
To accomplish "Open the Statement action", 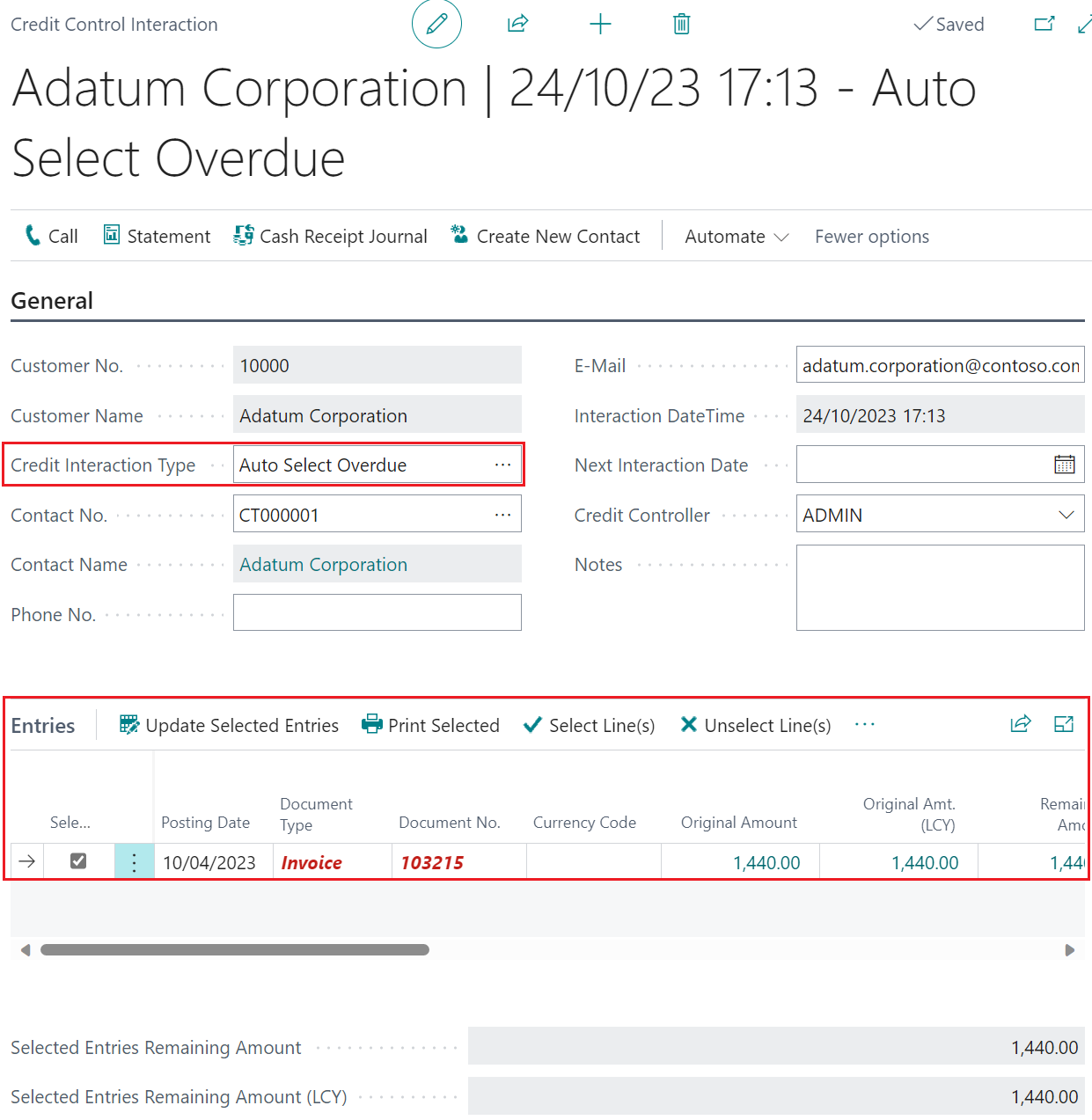I will [x=158, y=237].
